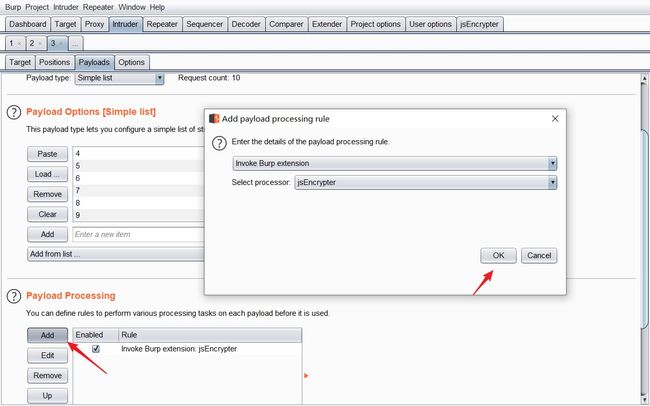Open the Payload Options help icon
Screen dimensions: 650x406
(x=14, y=112)
